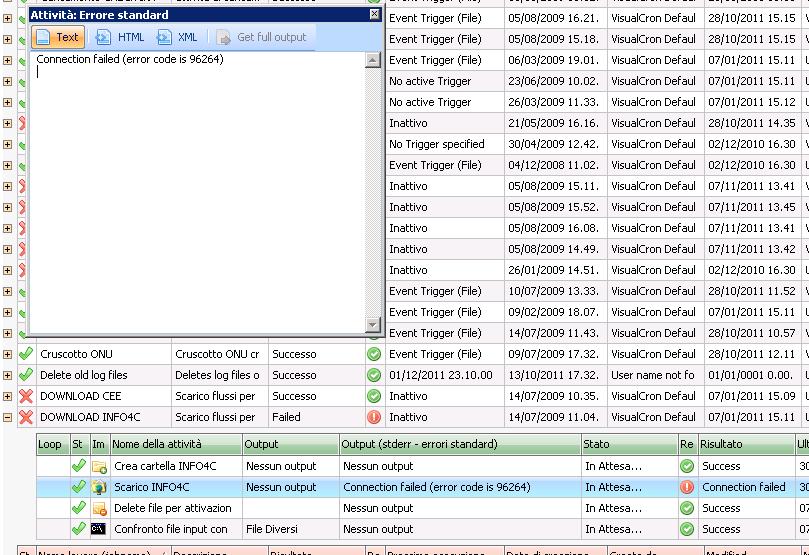Image resolution: width=809 pixels, height=555 pixels.
Task: Click red failed result icon on DOWNLOAD INFO4C
Action: pos(374,417)
